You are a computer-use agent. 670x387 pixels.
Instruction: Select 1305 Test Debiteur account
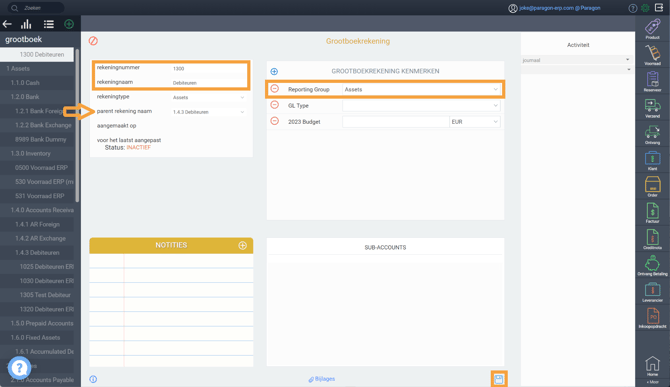click(x=37, y=295)
